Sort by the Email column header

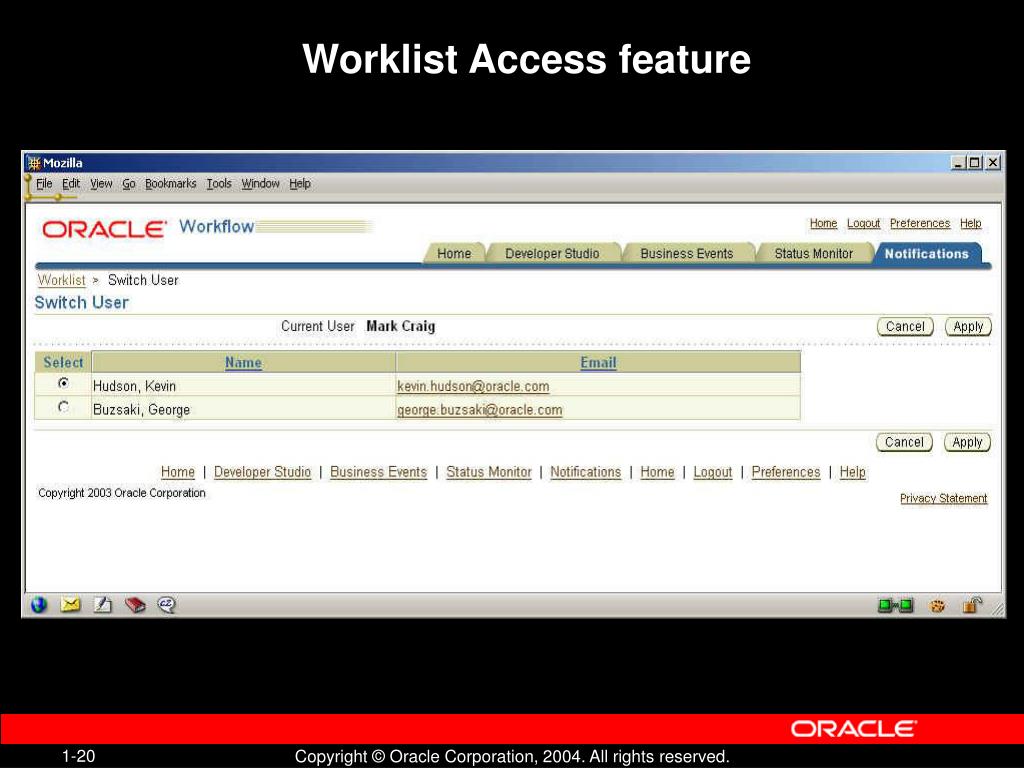[598, 362]
